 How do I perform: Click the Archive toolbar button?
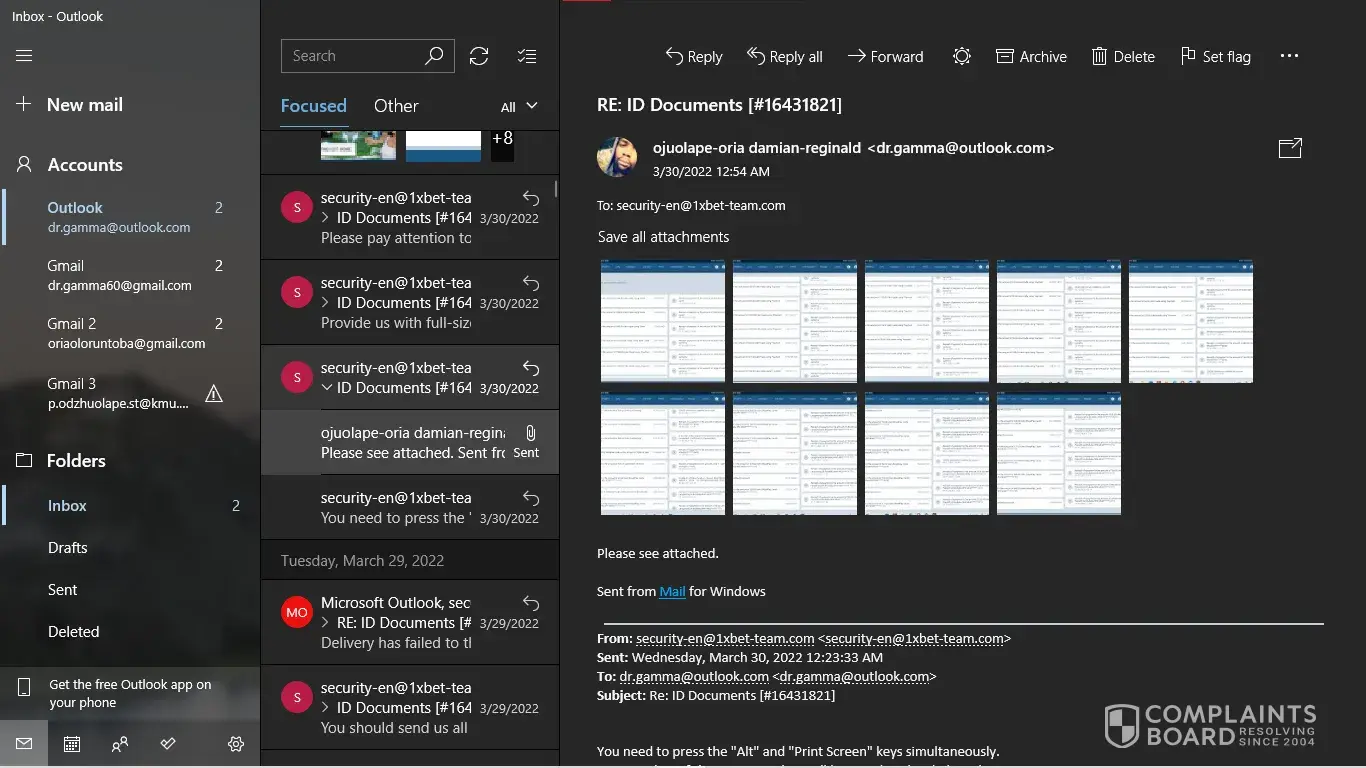(x=1031, y=57)
